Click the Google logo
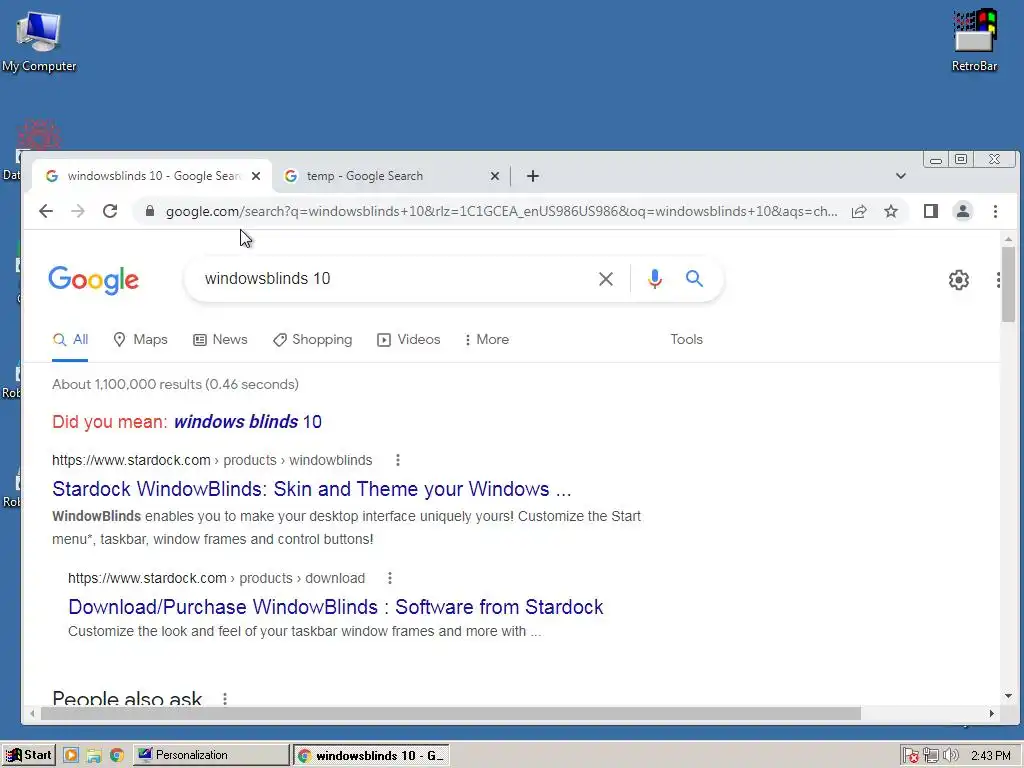 point(93,280)
